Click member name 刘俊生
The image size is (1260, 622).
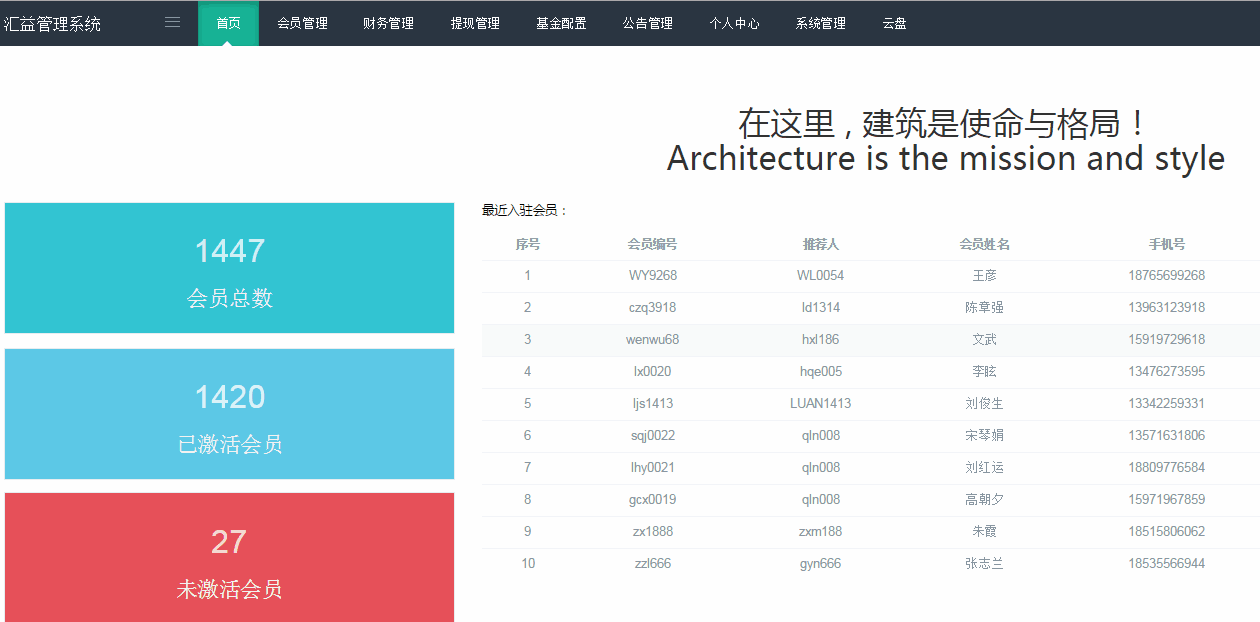pos(985,404)
